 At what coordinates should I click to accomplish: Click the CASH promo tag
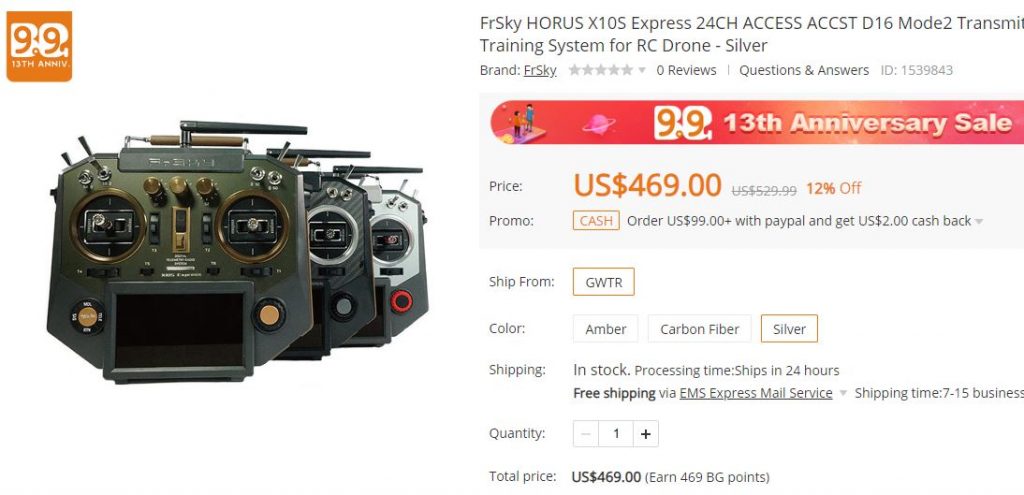[x=596, y=221]
